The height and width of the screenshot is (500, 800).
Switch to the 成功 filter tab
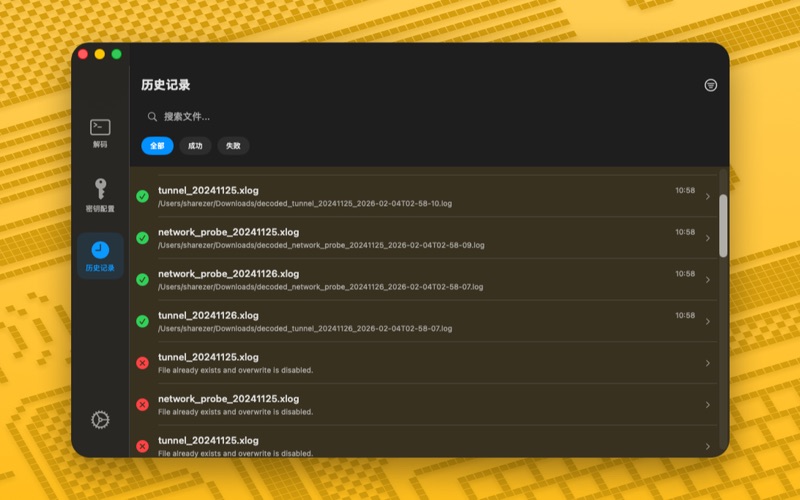(195, 146)
